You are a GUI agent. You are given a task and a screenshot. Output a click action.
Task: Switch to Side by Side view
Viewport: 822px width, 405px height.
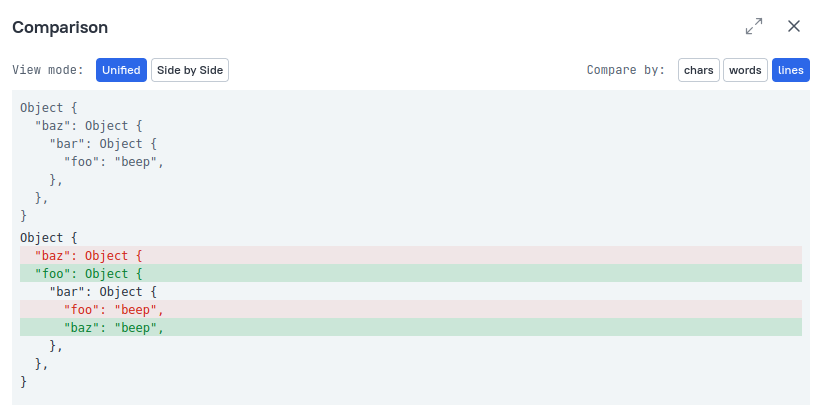click(x=190, y=70)
